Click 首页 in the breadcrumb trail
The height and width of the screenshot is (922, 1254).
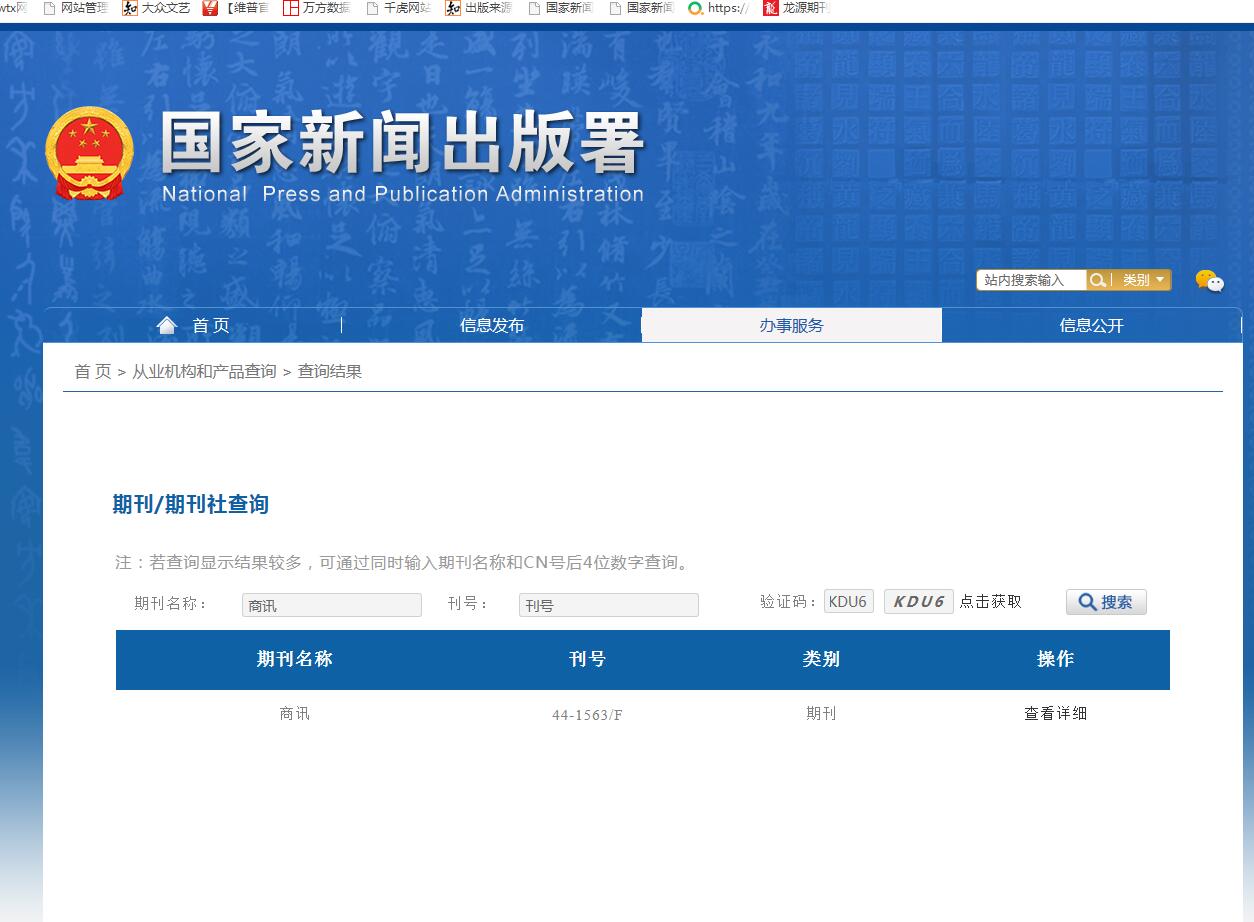click(91, 371)
